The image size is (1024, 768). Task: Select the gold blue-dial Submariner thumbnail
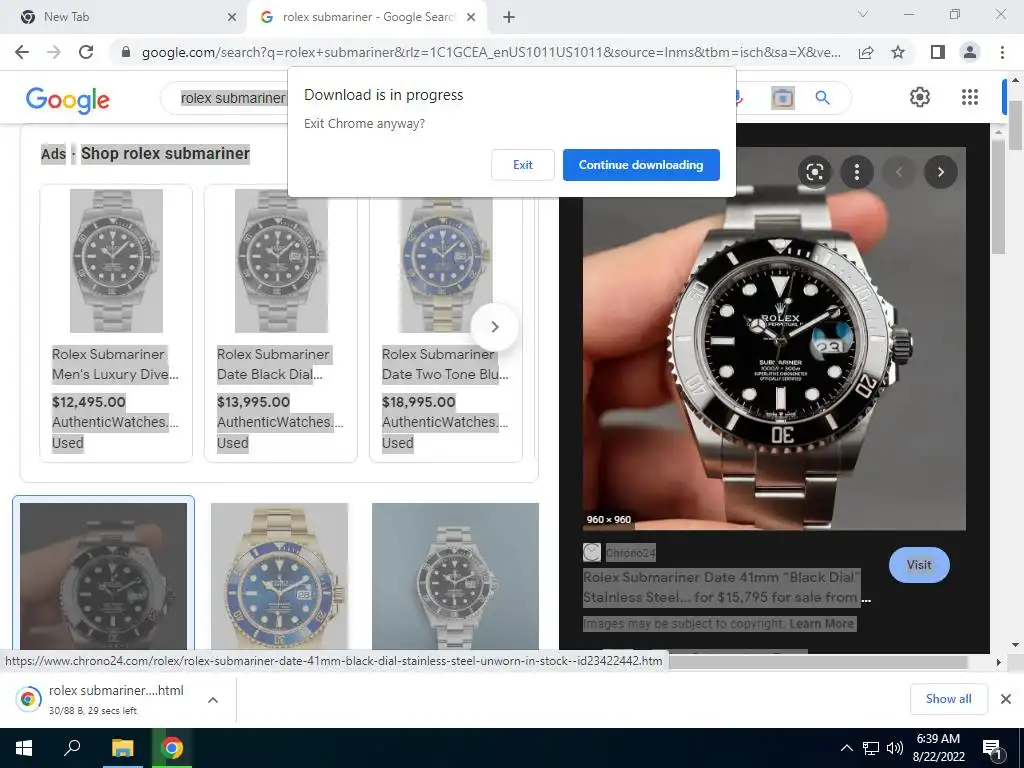pos(280,576)
